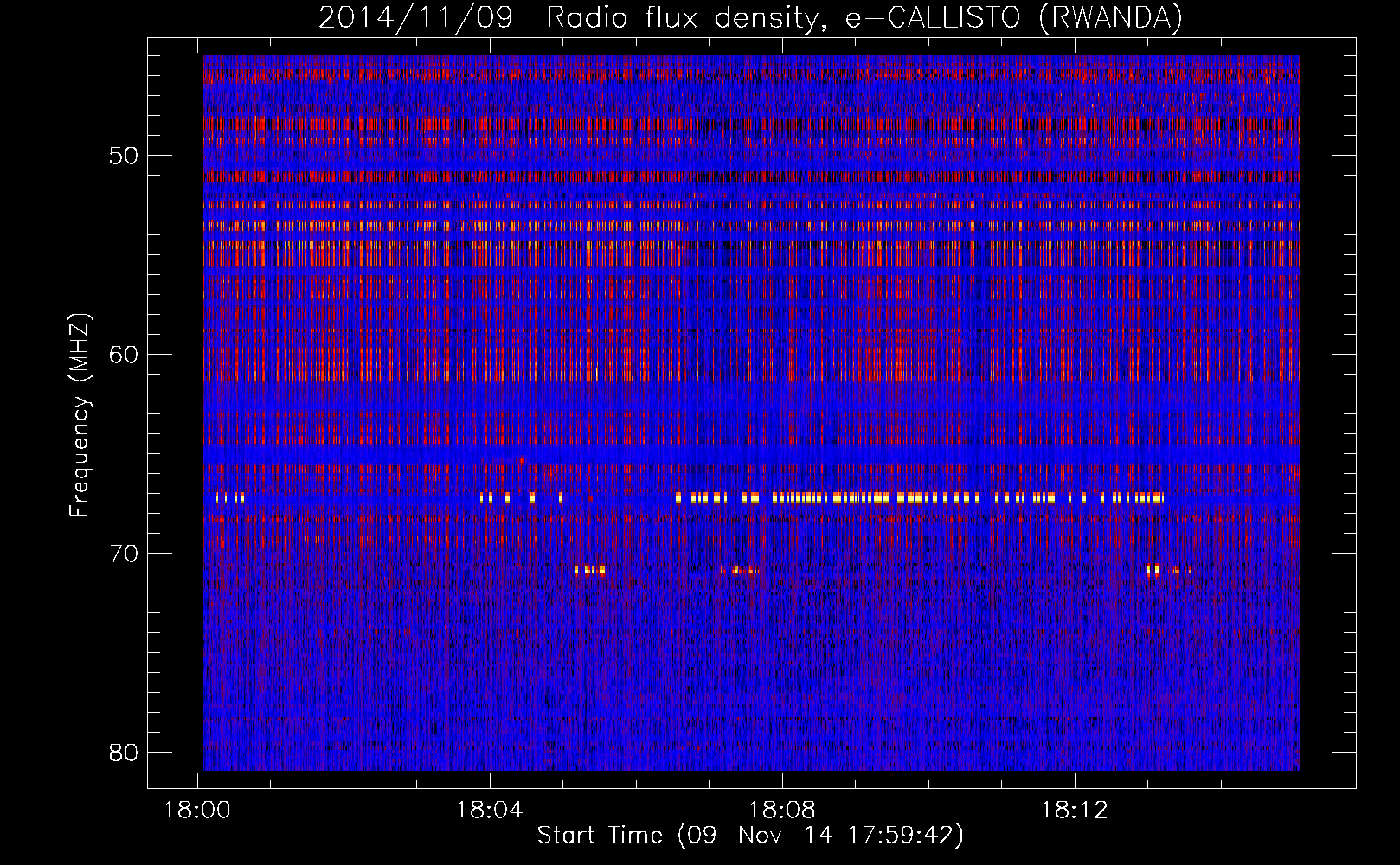Click the '18:00' time tick label

click(x=197, y=811)
